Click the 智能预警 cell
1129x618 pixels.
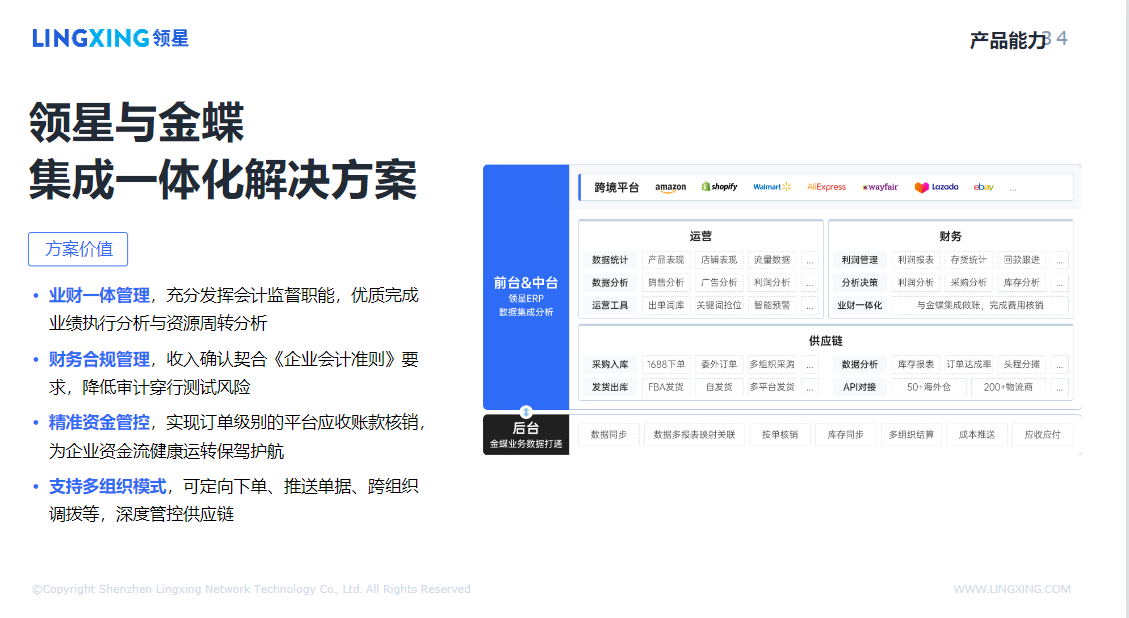click(773, 305)
